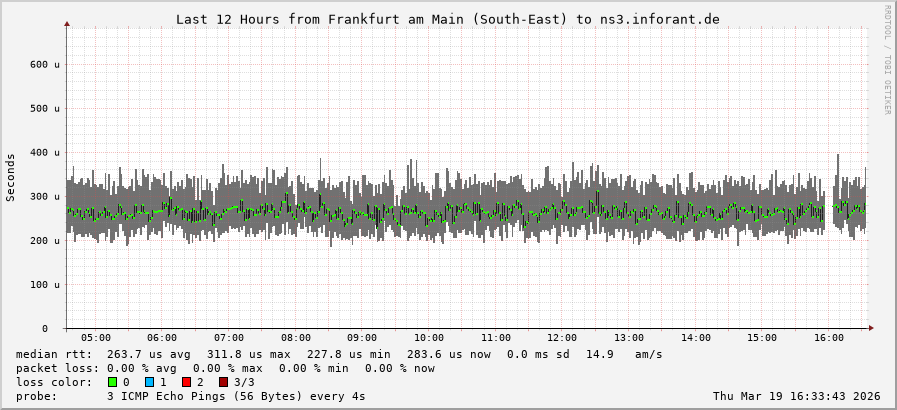Screen dimensions: 897x410
Task: Click the 'Seconds' y-axis label
Action: click(x=11, y=177)
